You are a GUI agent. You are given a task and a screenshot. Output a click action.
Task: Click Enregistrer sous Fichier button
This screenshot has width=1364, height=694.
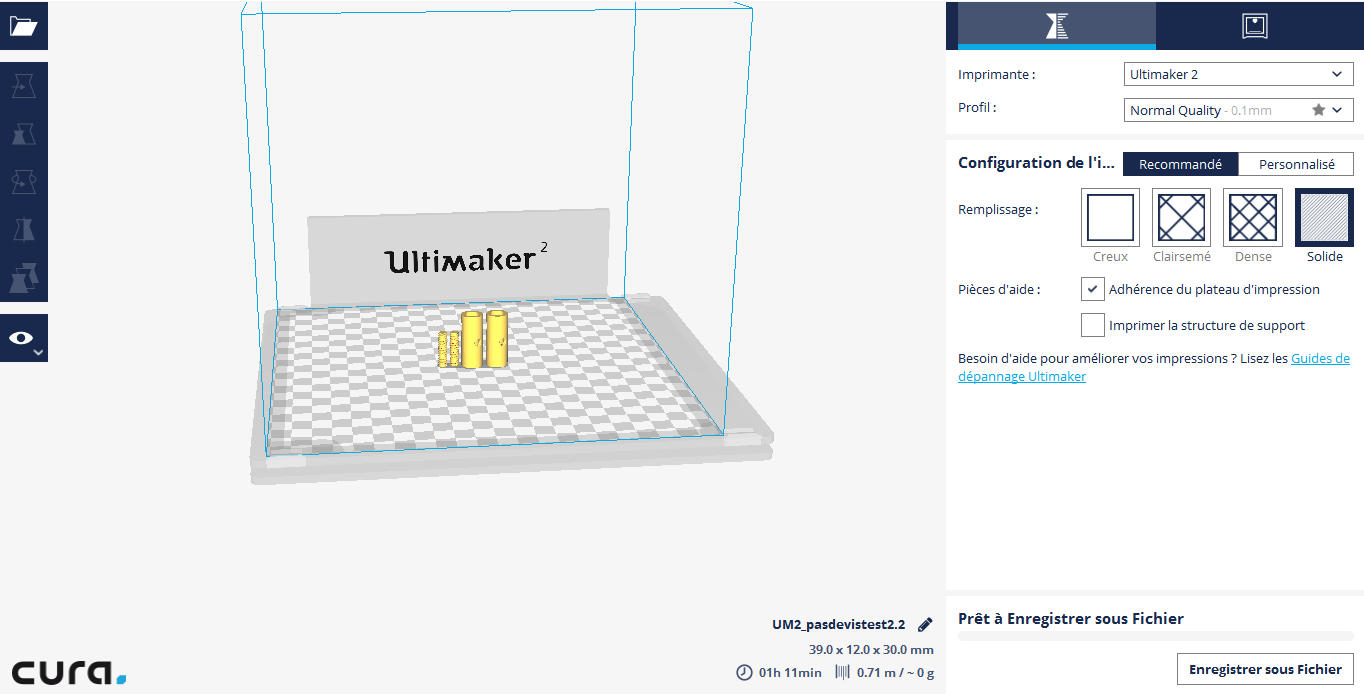(1265, 669)
